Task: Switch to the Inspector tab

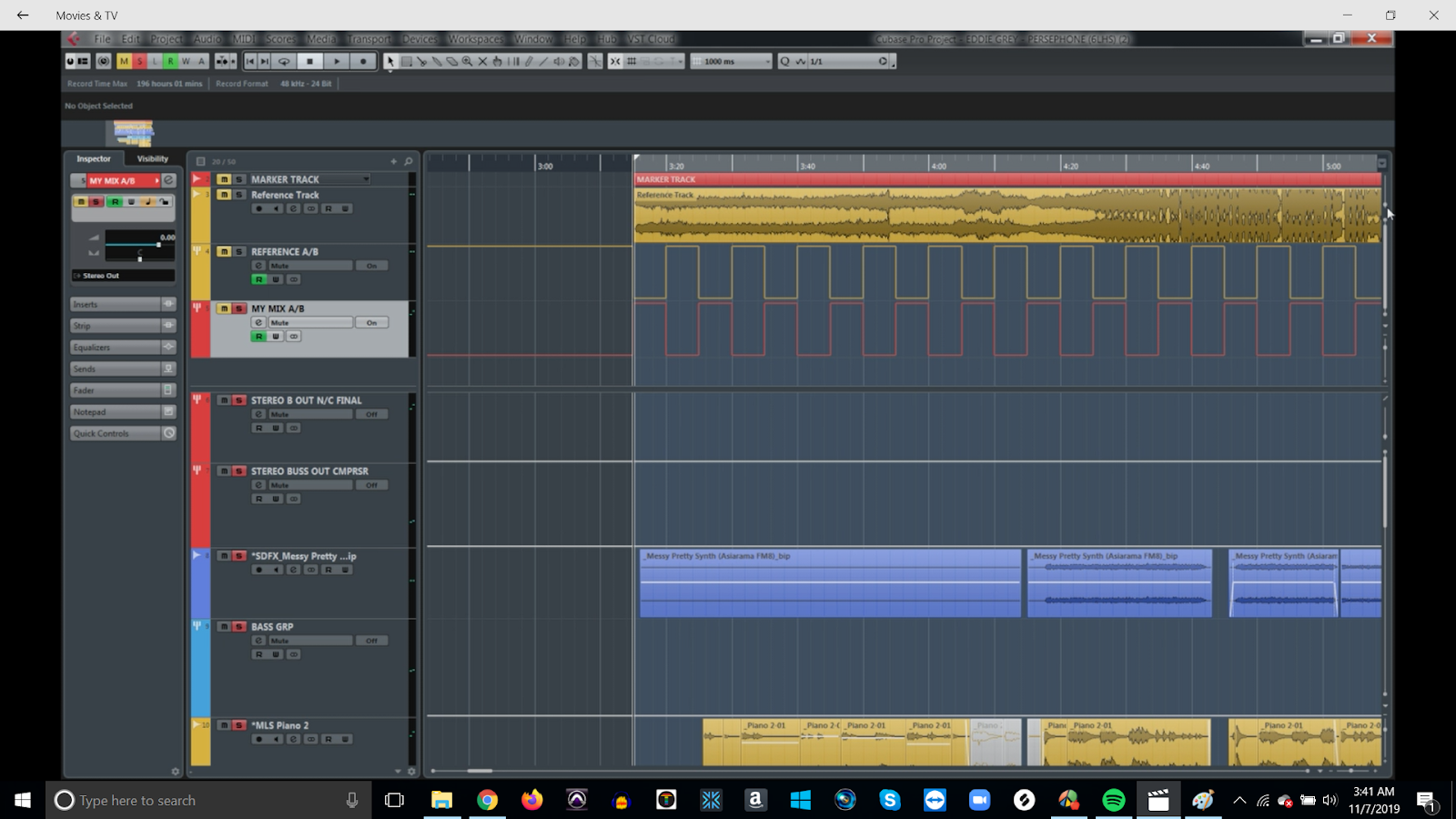Action: 94,158
